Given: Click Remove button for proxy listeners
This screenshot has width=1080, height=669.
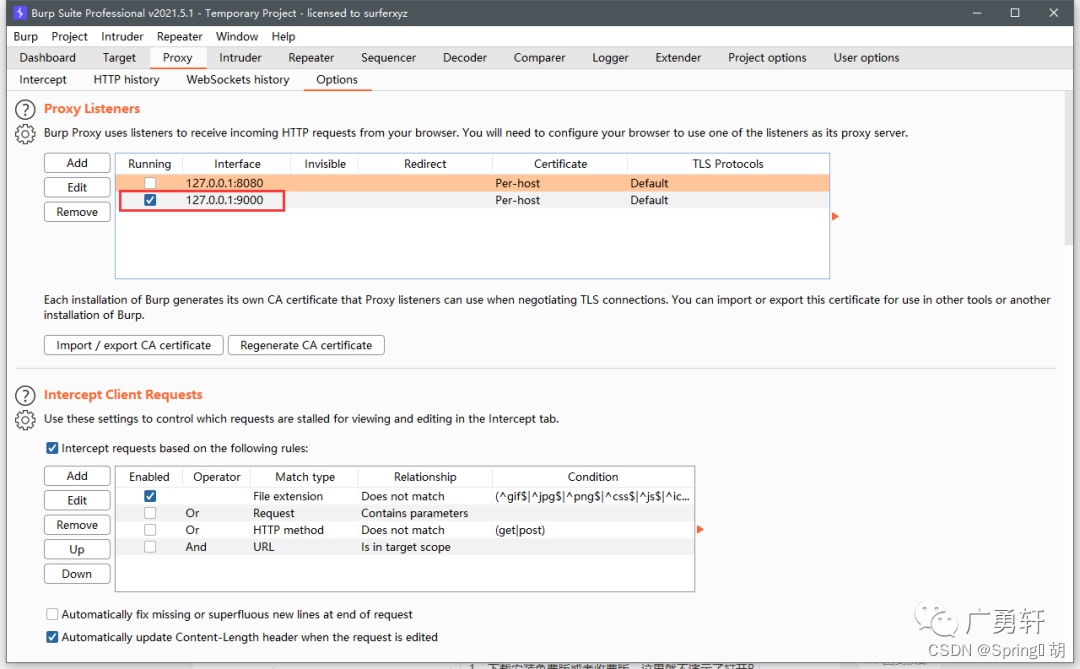Looking at the screenshot, I should click(x=77, y=212).
